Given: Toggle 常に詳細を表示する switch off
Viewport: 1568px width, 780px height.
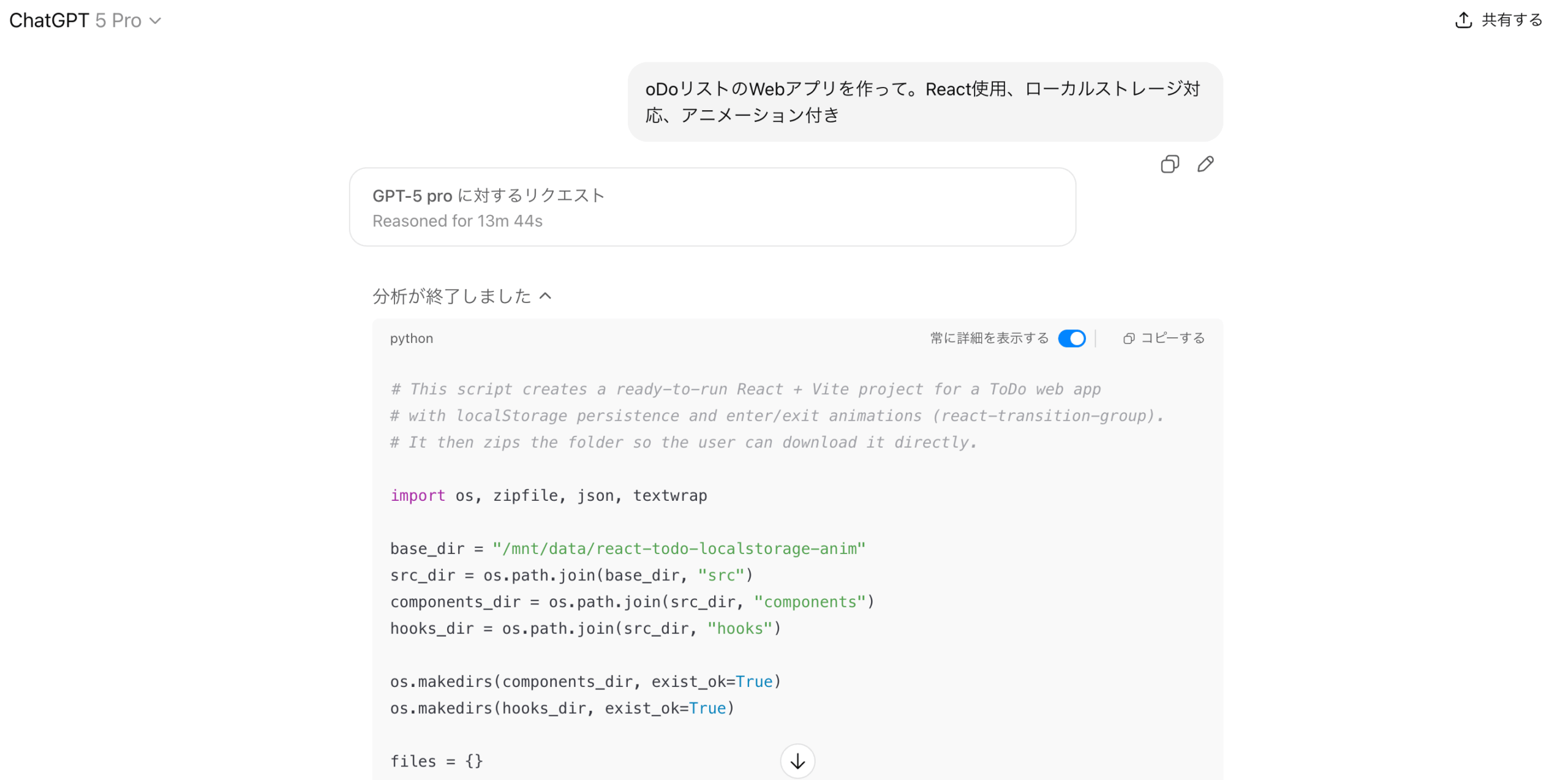Looking at the screenshot, I should (1071, 339).
